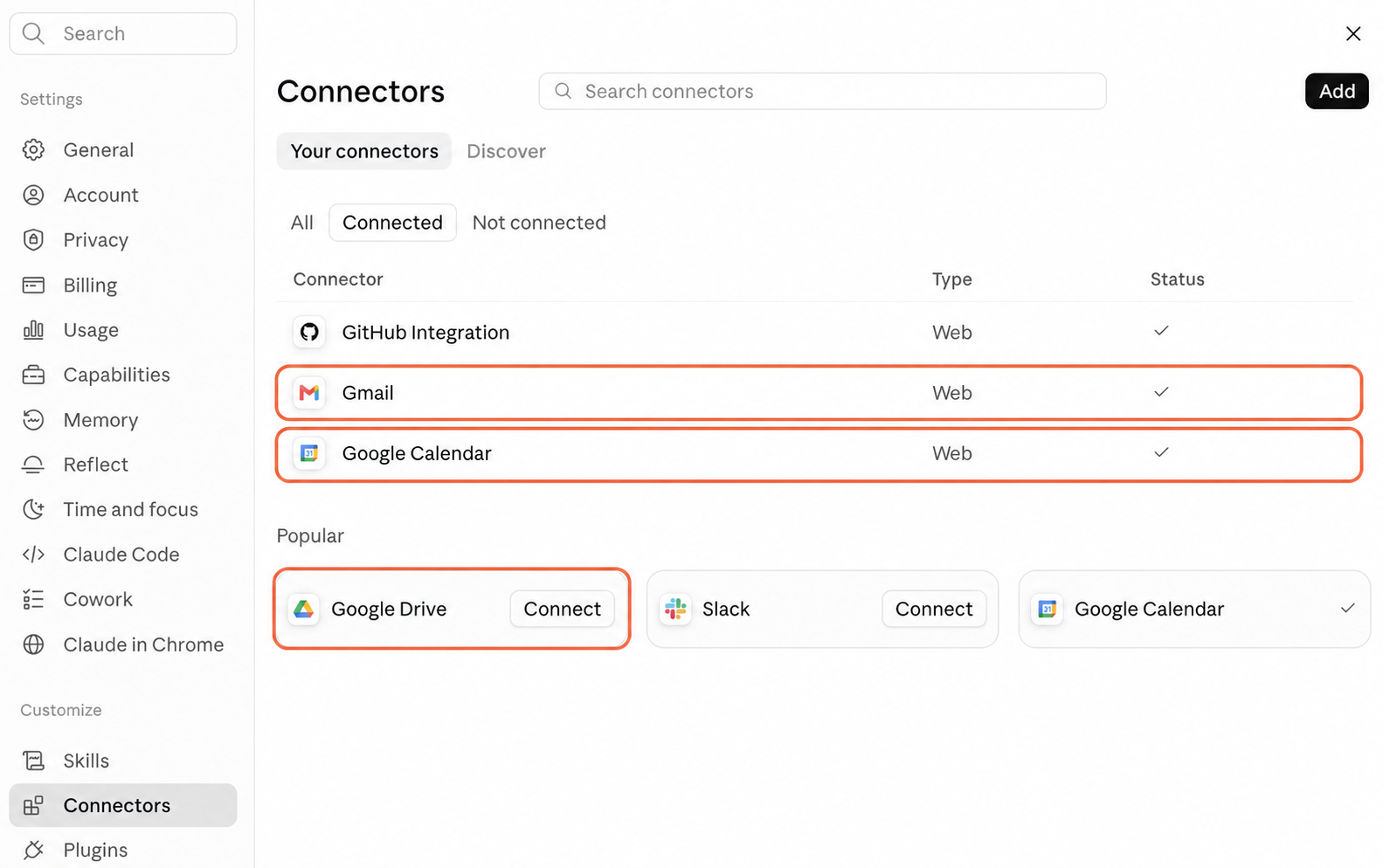Click the Time and focus moon icon

pos(33,509)
